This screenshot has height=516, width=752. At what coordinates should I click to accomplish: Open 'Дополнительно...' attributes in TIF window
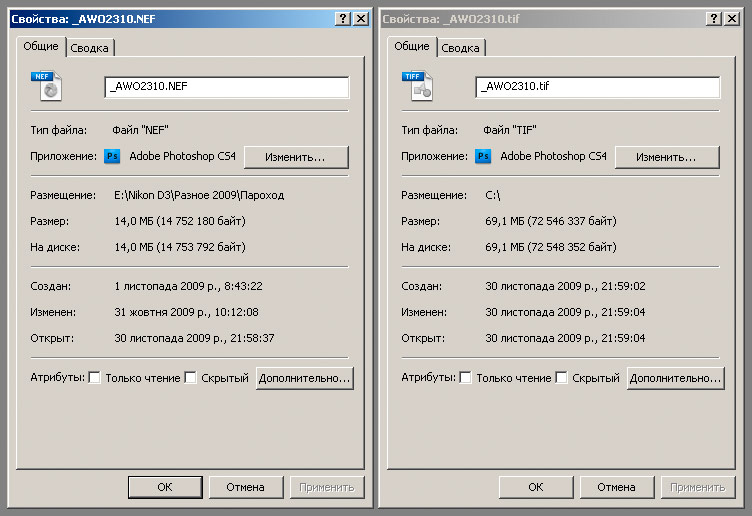[675, 378]
